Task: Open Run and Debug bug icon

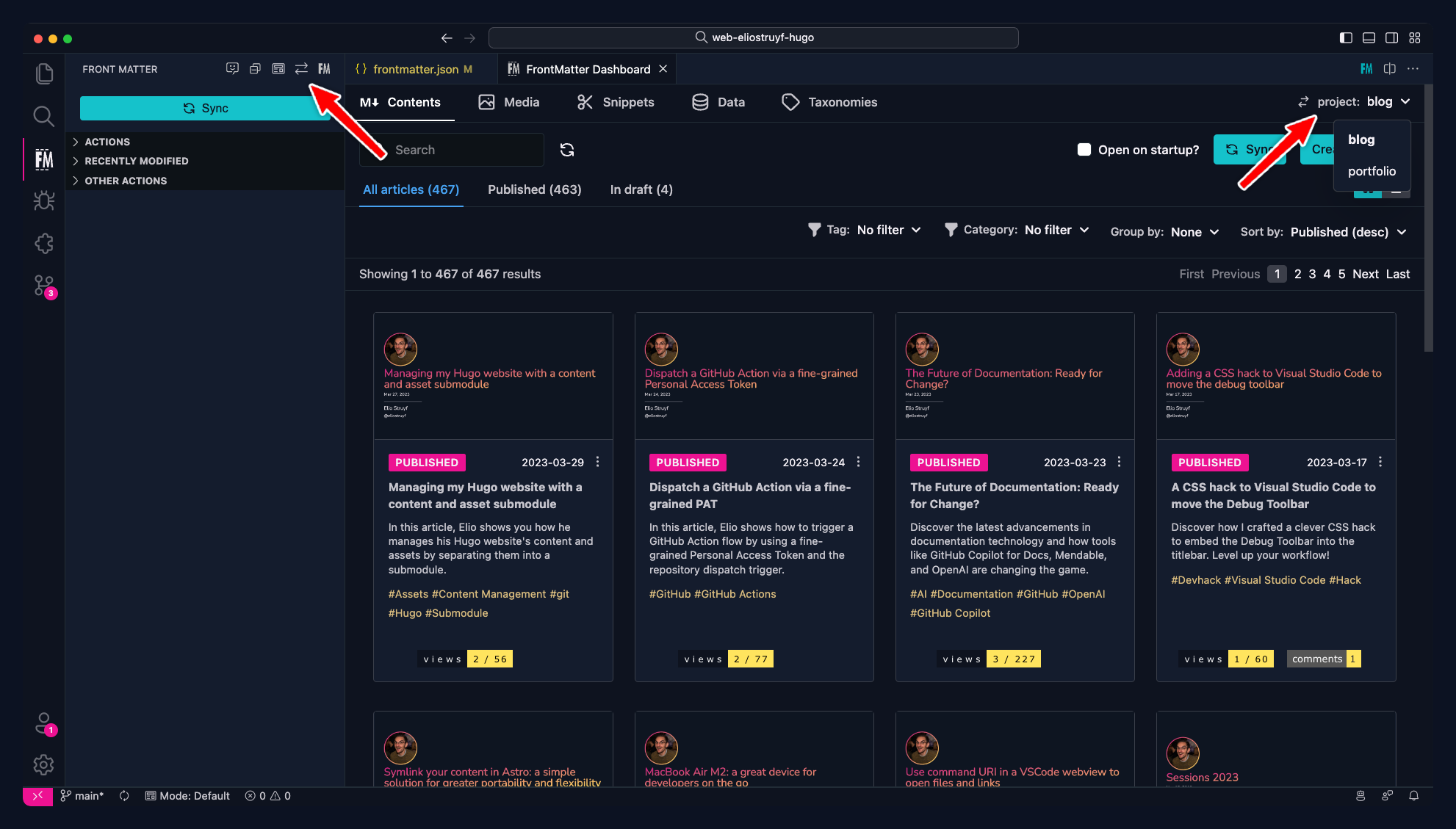Action: coord(44,200)
